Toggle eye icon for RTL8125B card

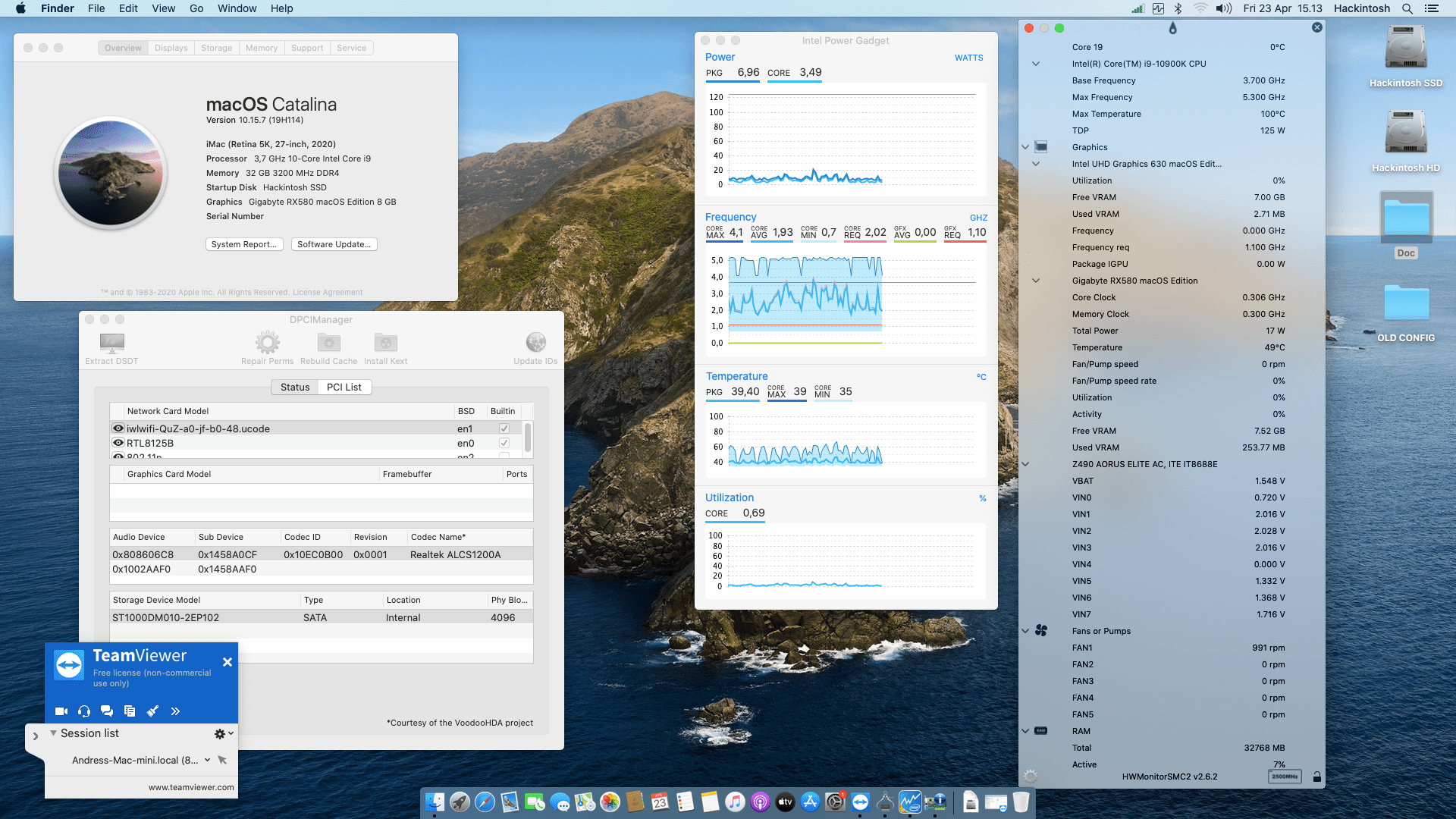[x=118, y=443]
